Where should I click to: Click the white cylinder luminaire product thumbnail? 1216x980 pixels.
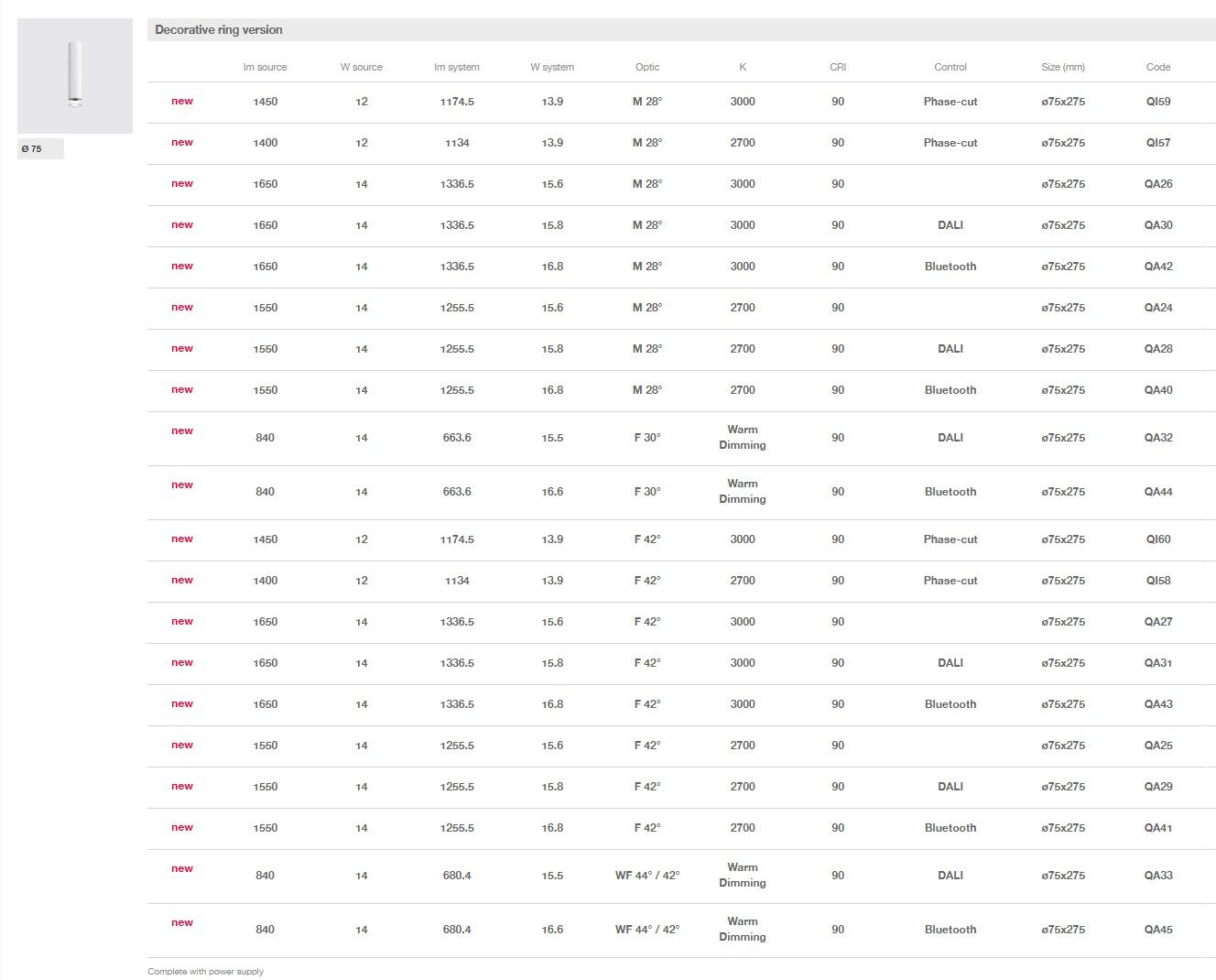tap(74, 75)
